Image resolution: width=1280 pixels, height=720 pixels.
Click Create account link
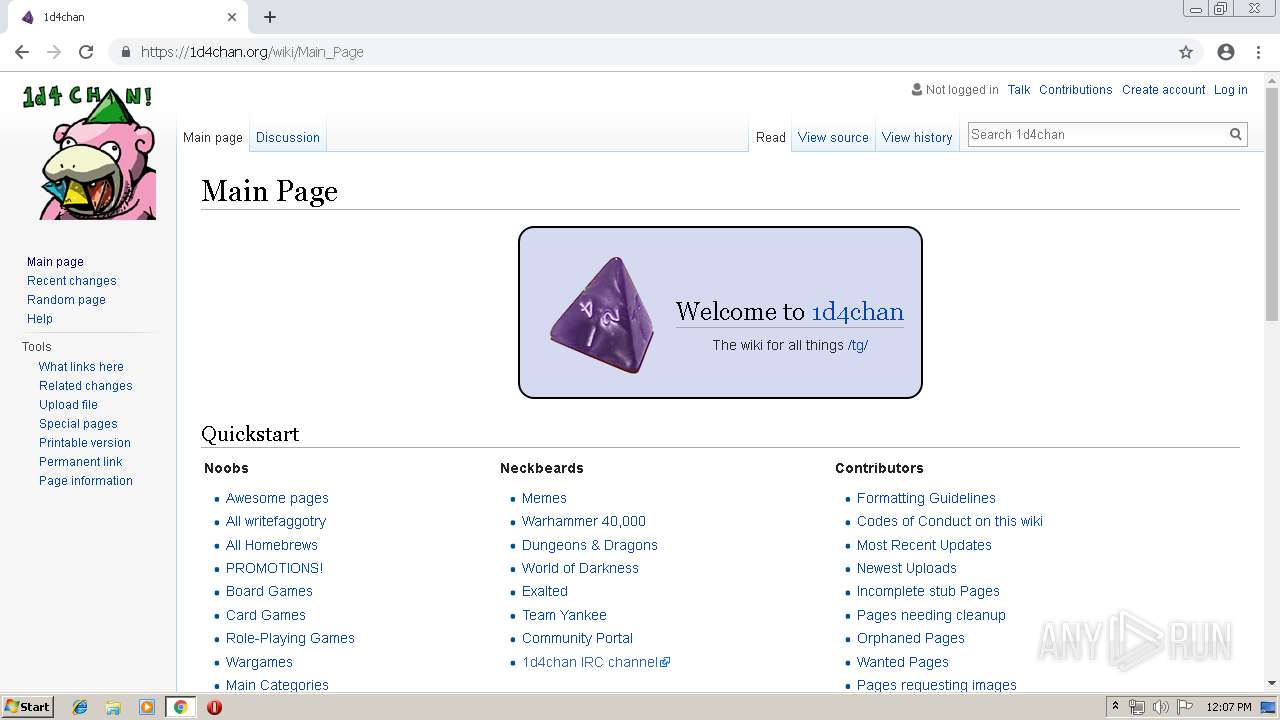tap(1163, 90)
